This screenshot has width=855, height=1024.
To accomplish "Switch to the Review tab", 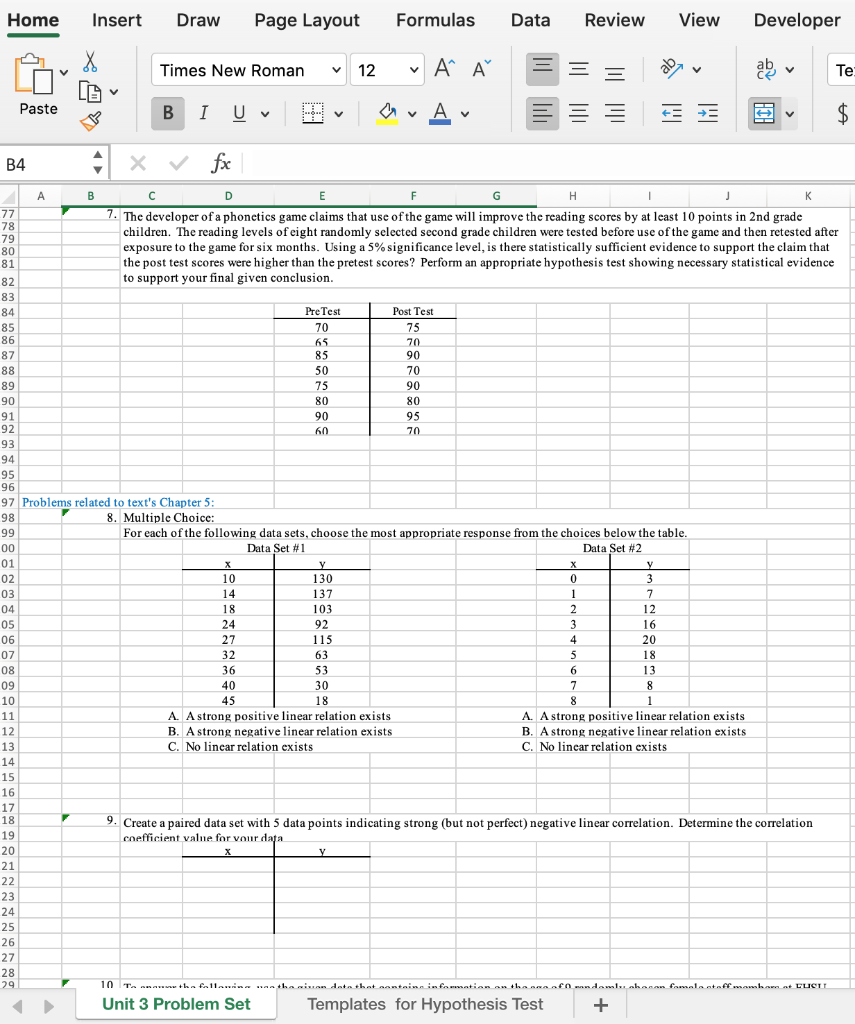I will [x=614, y=20].
